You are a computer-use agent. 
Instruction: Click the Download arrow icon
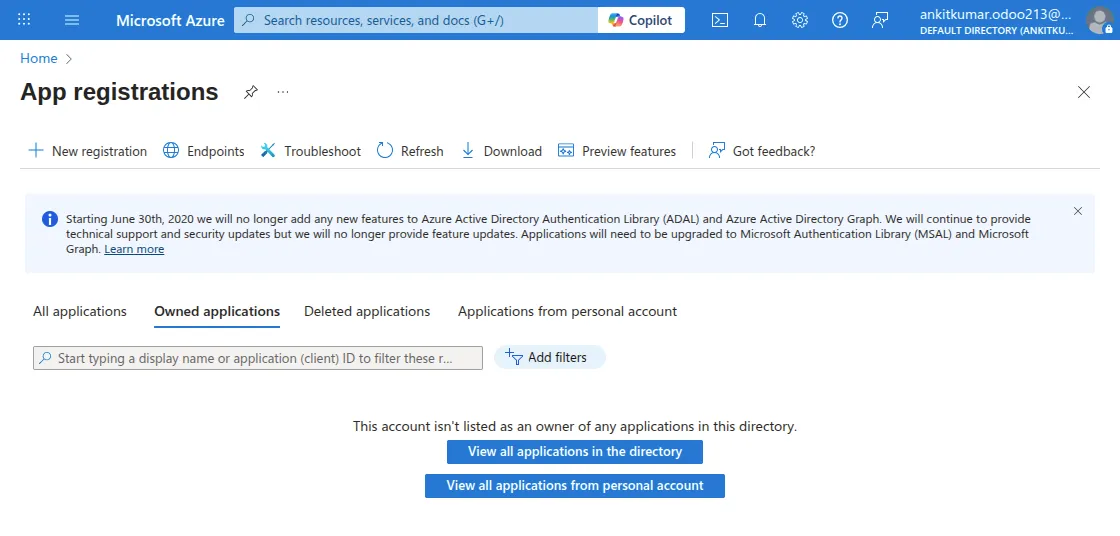468,151
